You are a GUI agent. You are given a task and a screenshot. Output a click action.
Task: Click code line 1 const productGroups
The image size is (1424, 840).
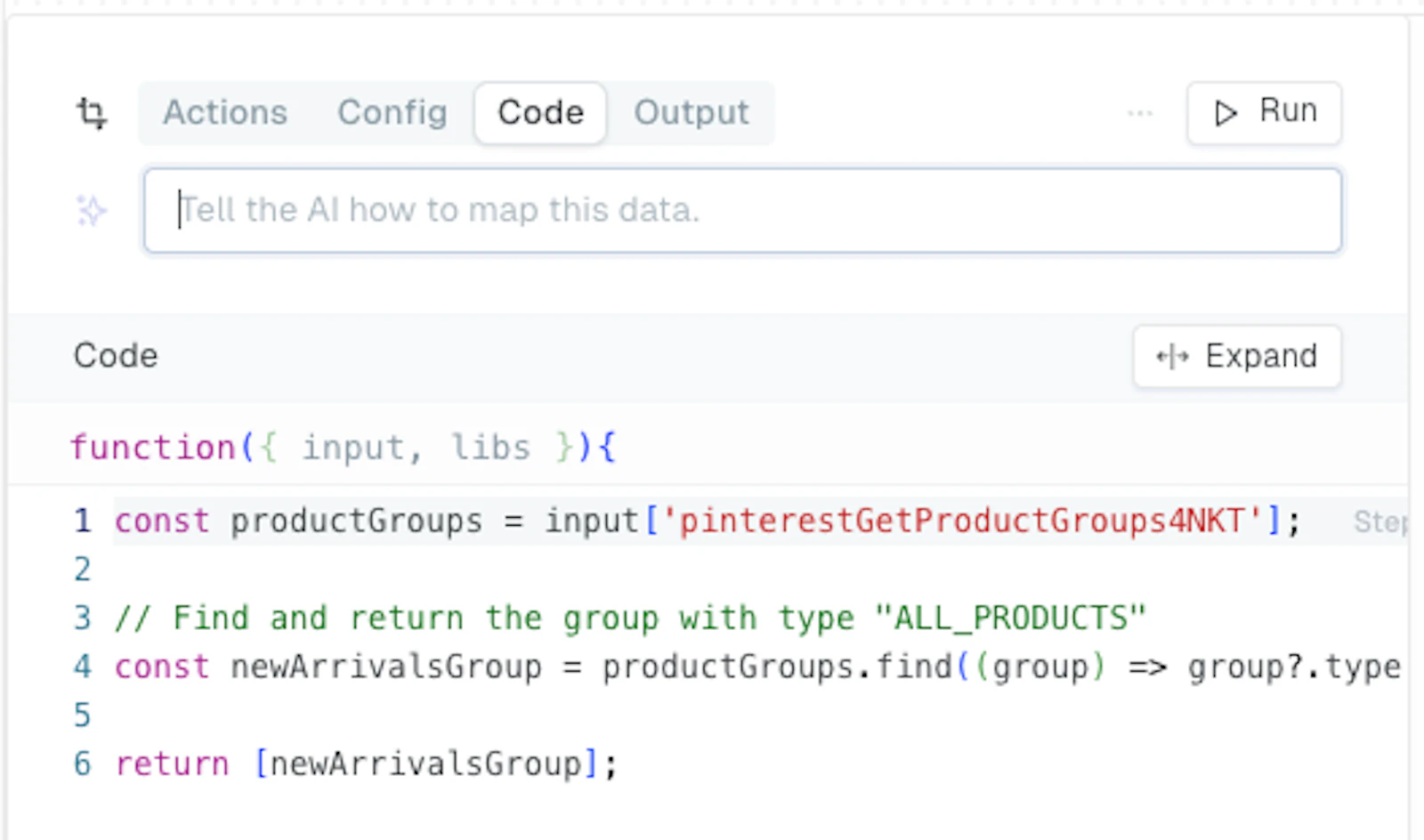708,521
